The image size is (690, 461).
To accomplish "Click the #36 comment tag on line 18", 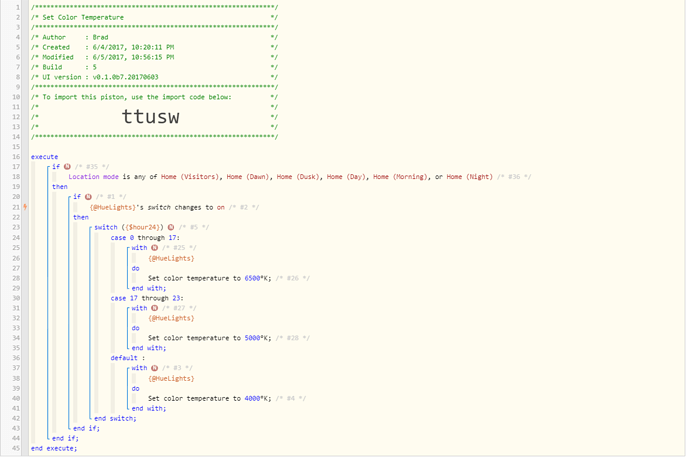I will [x=514, y=176].
